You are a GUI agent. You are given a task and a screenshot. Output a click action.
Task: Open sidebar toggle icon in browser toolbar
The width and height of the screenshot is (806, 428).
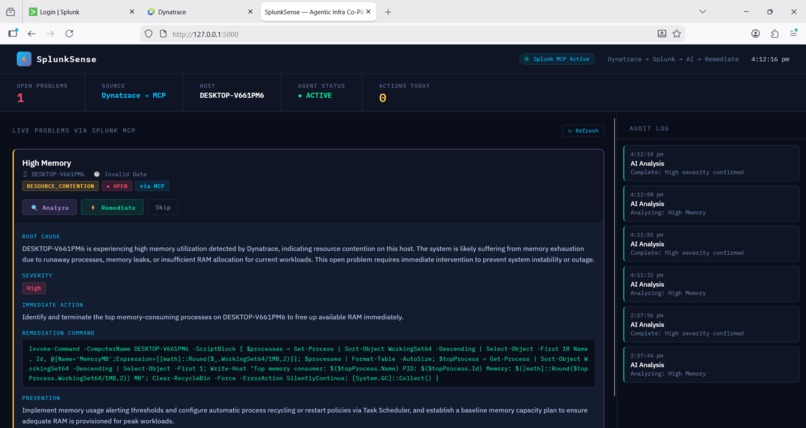click(x=13, y=33)
